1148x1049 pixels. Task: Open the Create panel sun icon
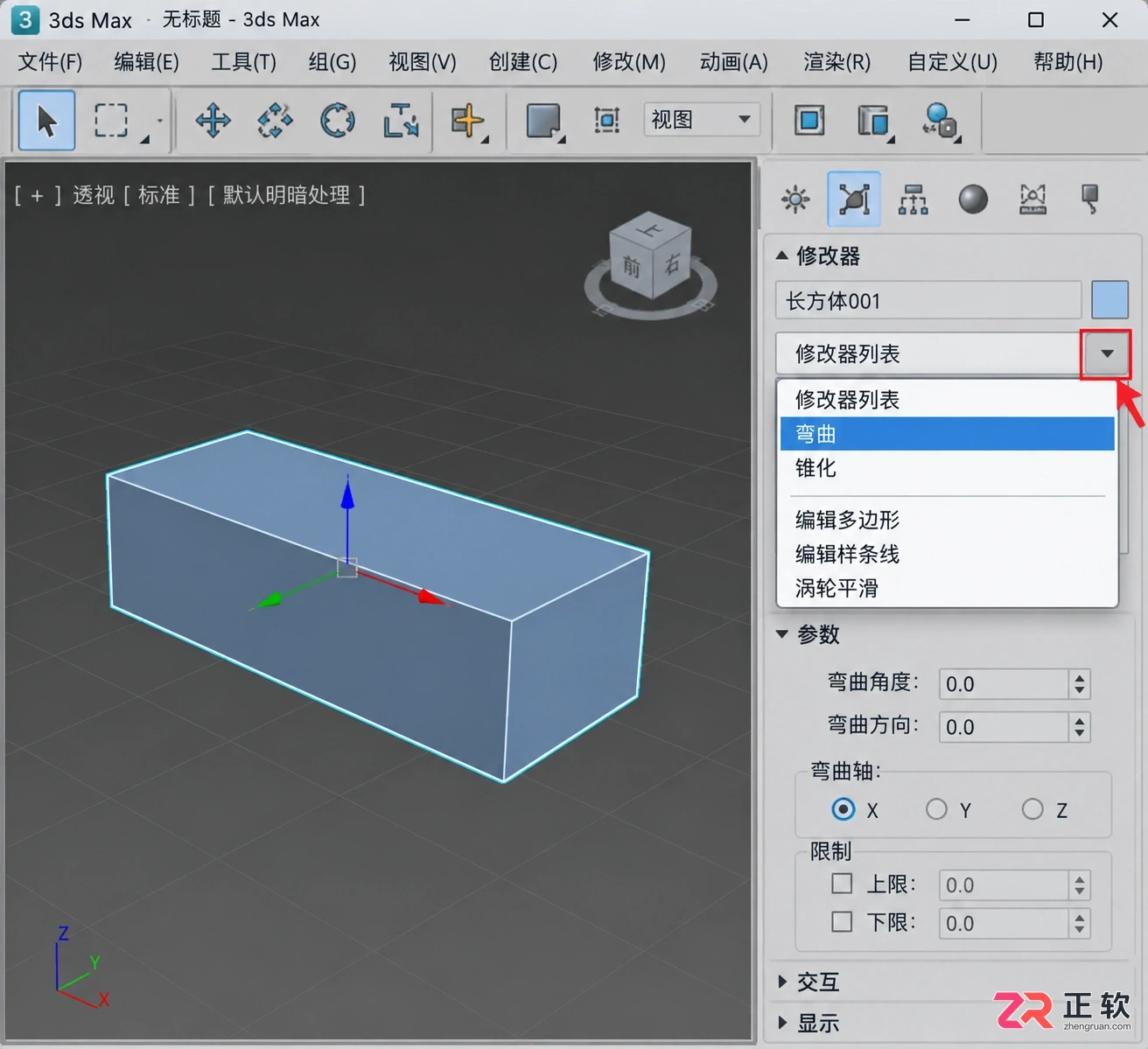(x=795, y=199)
